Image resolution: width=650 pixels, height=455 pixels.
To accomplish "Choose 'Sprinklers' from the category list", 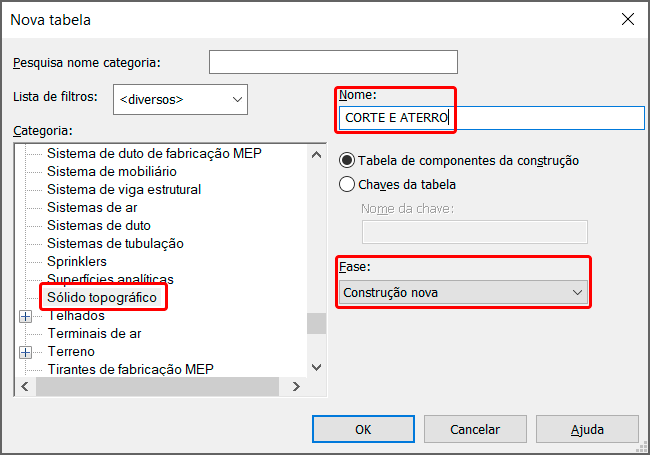I will pos(77,261).
